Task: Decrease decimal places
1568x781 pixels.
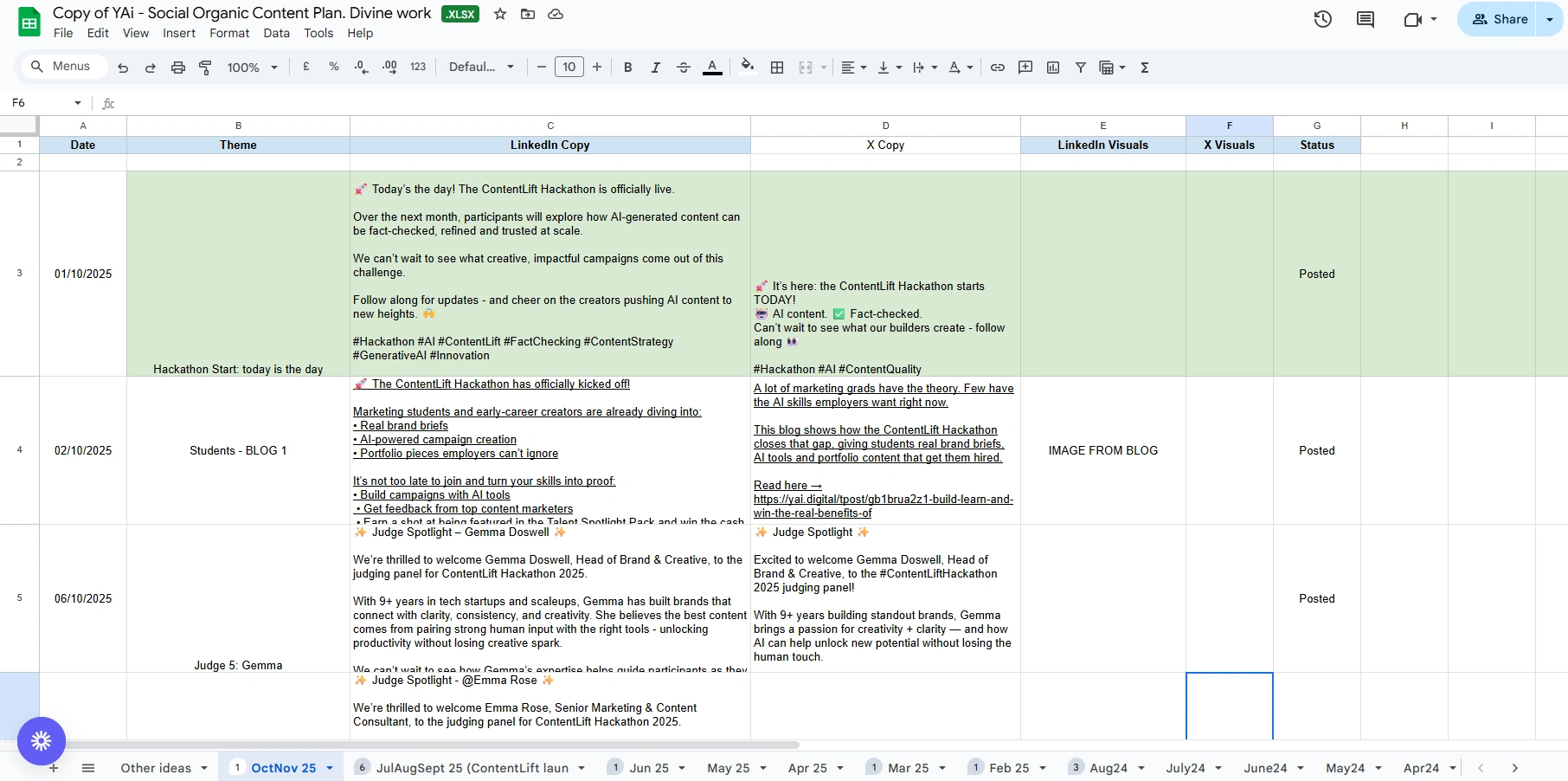Action: click(x=362, y=67)
